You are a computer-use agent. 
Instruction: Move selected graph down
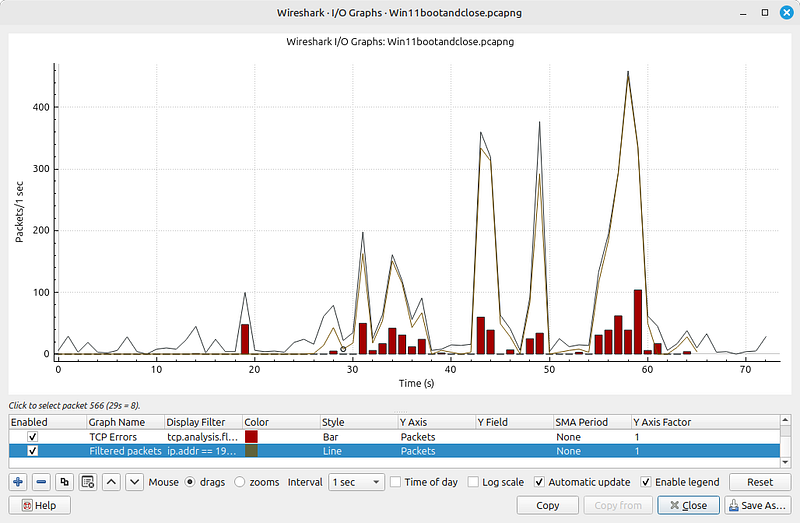pos(134,482)
